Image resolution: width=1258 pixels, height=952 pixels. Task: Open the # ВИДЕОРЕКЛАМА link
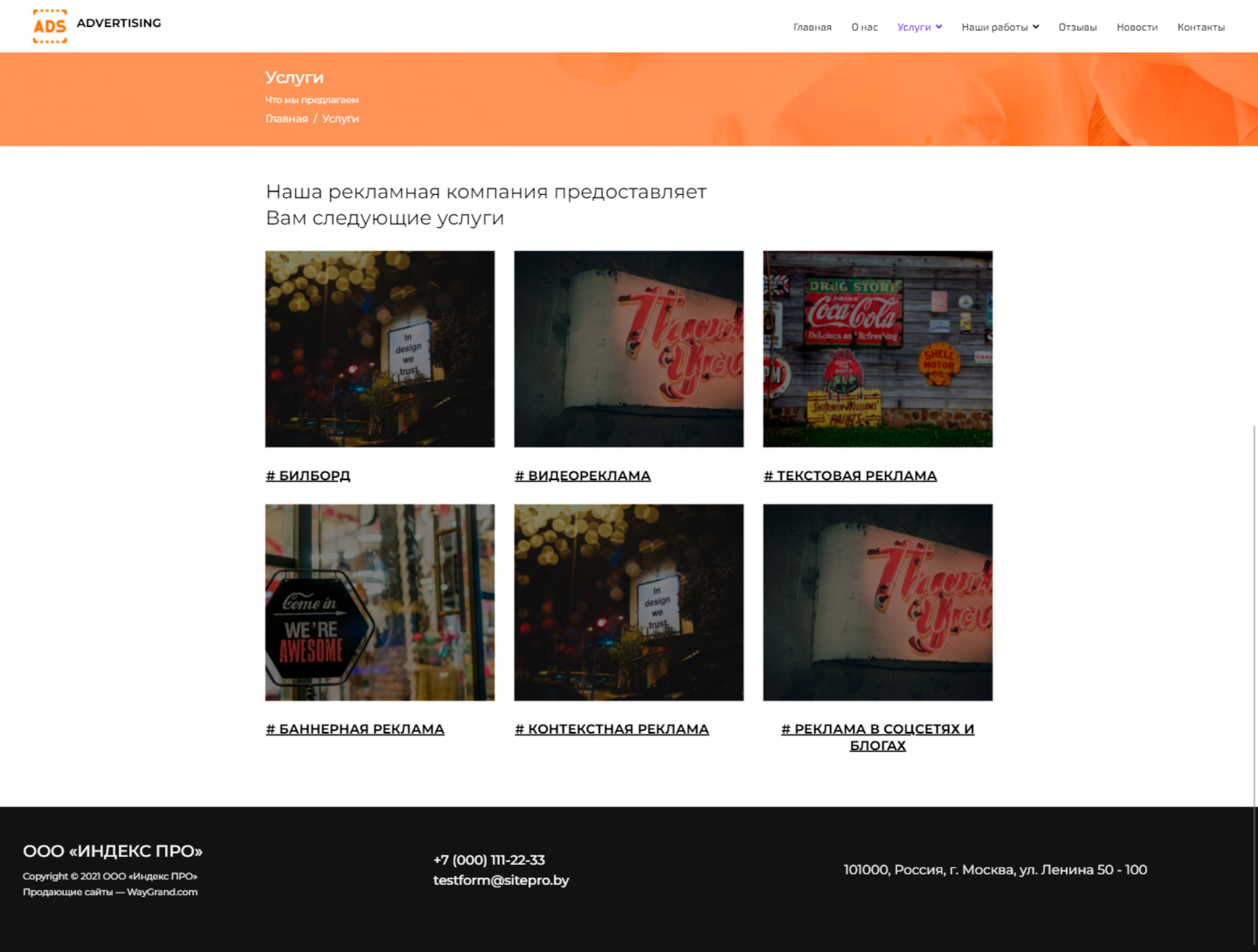[x=582, y=476]
